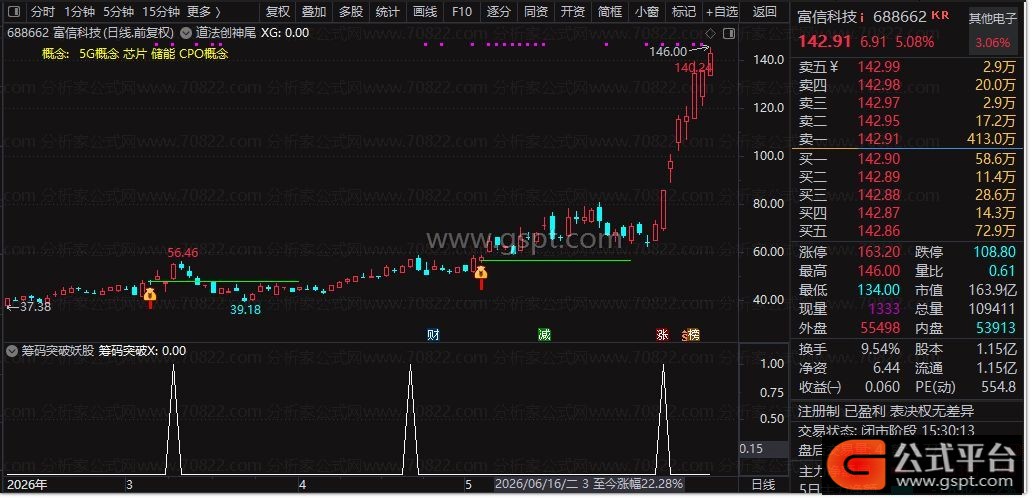This screenshot has height=498, width=1032.
Task: Click the 2026年 year label on time axis
Action: tap(27, 485)
